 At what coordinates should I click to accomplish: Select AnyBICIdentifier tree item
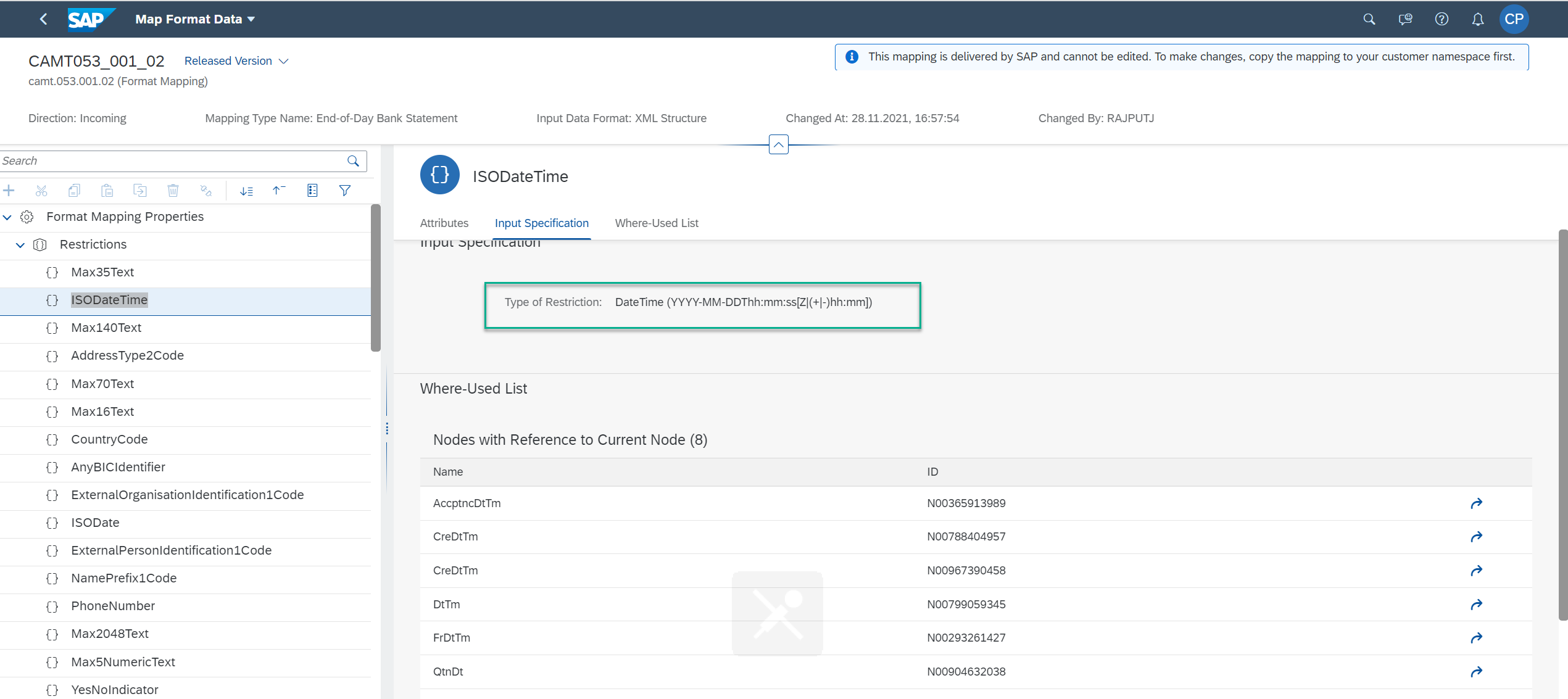click(185, 468)
